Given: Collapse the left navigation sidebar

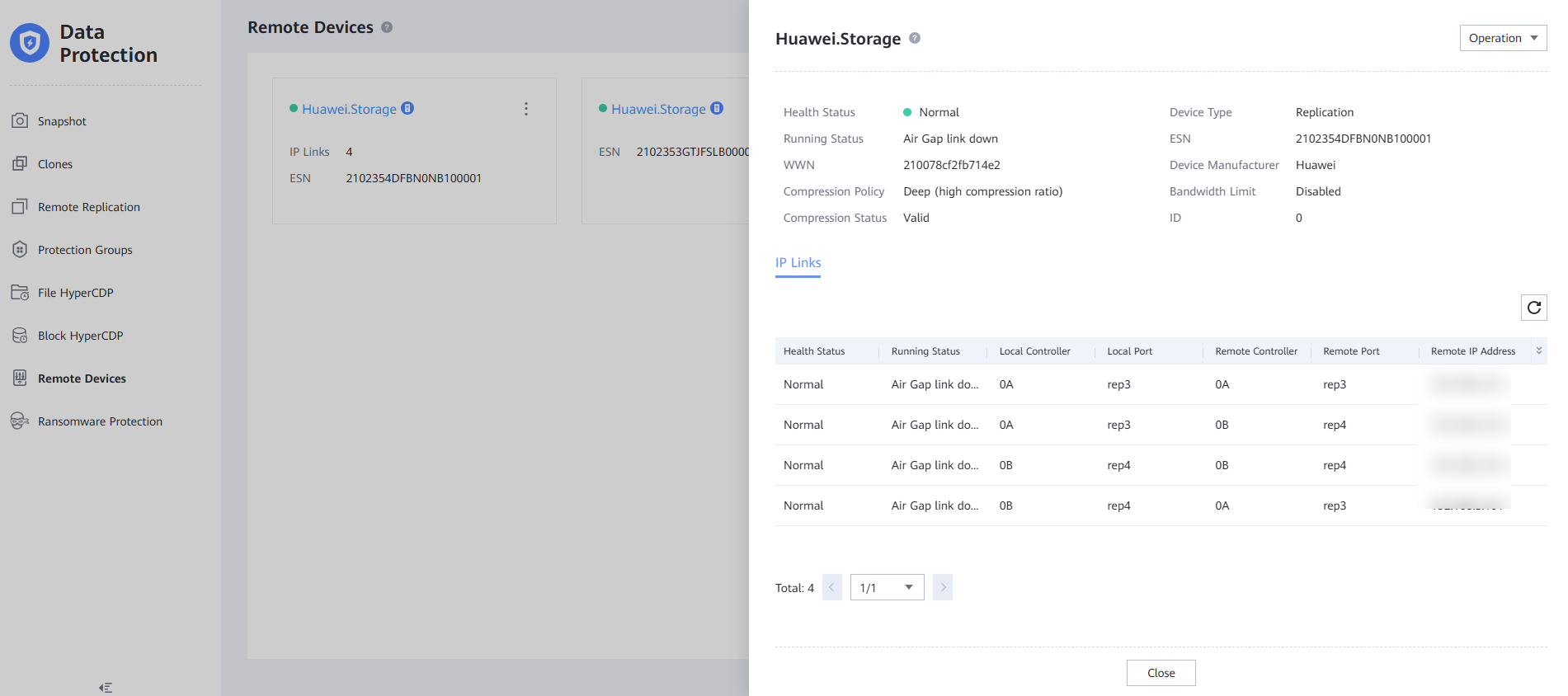Looking at the screenshot, I should point(106,687).
